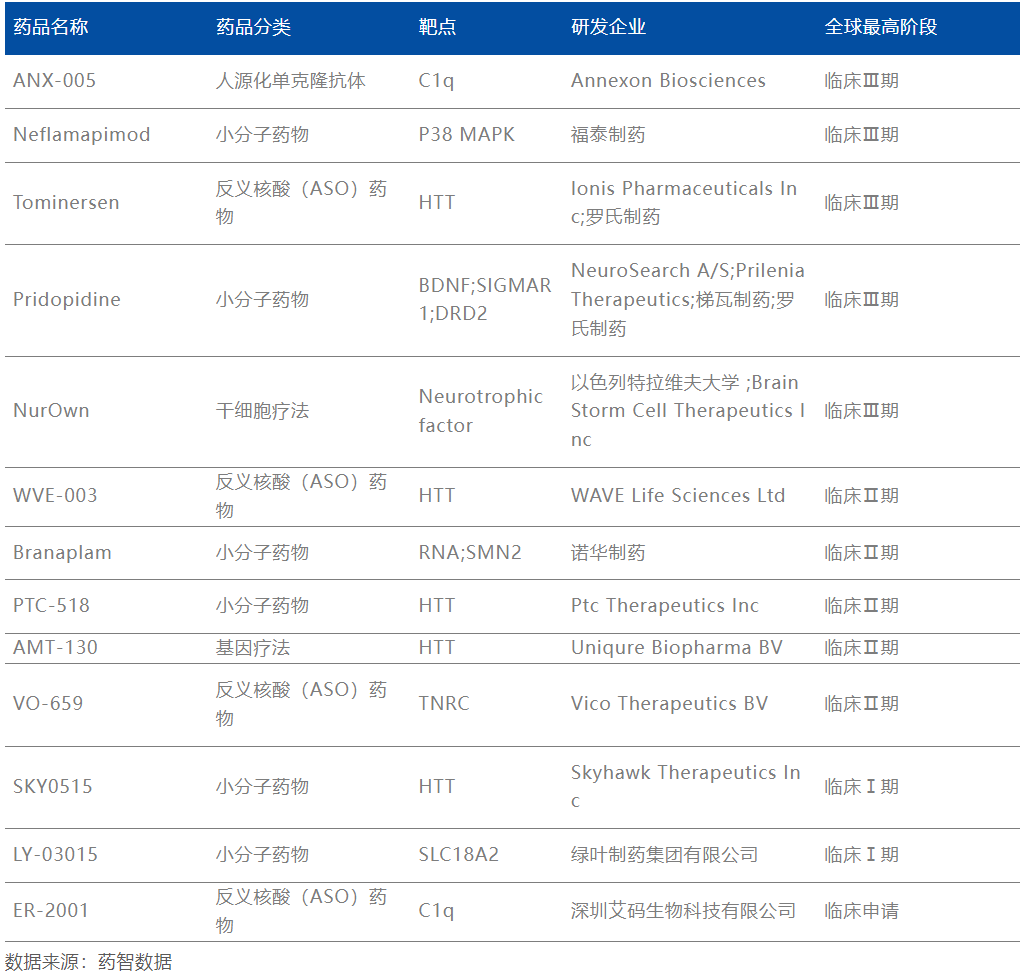The height and width of the screenshot is (979, 1024).
Task: Click 福泰制药 company cell
Action: [x=608, y=135]
